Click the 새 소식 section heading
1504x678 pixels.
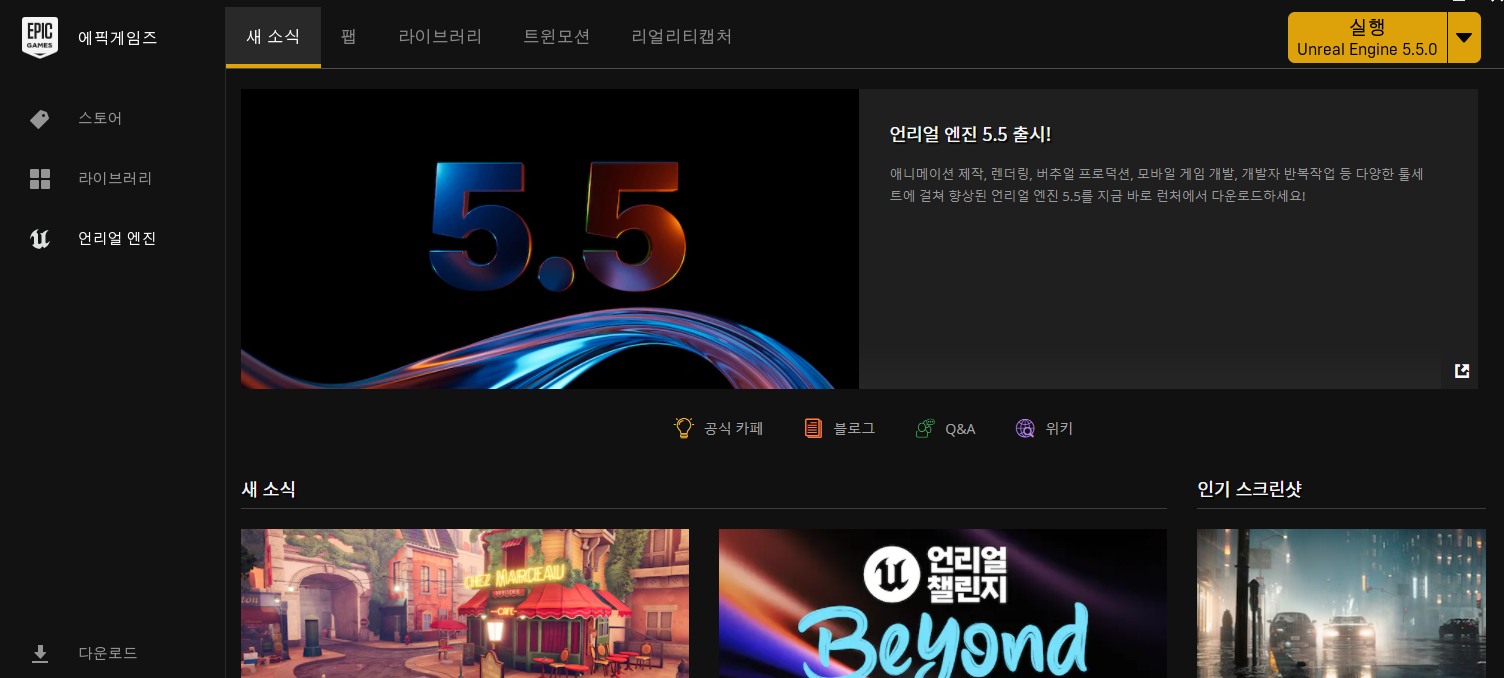pyautogui.click(x=268, y=490)
